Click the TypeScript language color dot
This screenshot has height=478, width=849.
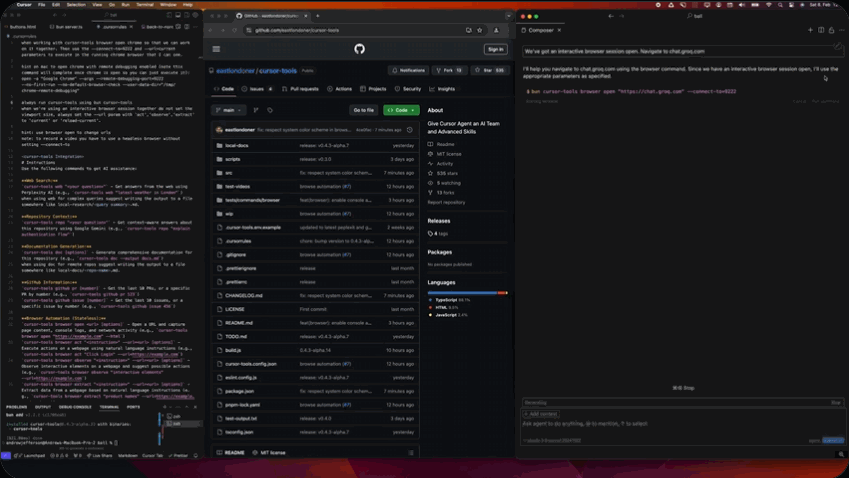[x=430, y=300]
